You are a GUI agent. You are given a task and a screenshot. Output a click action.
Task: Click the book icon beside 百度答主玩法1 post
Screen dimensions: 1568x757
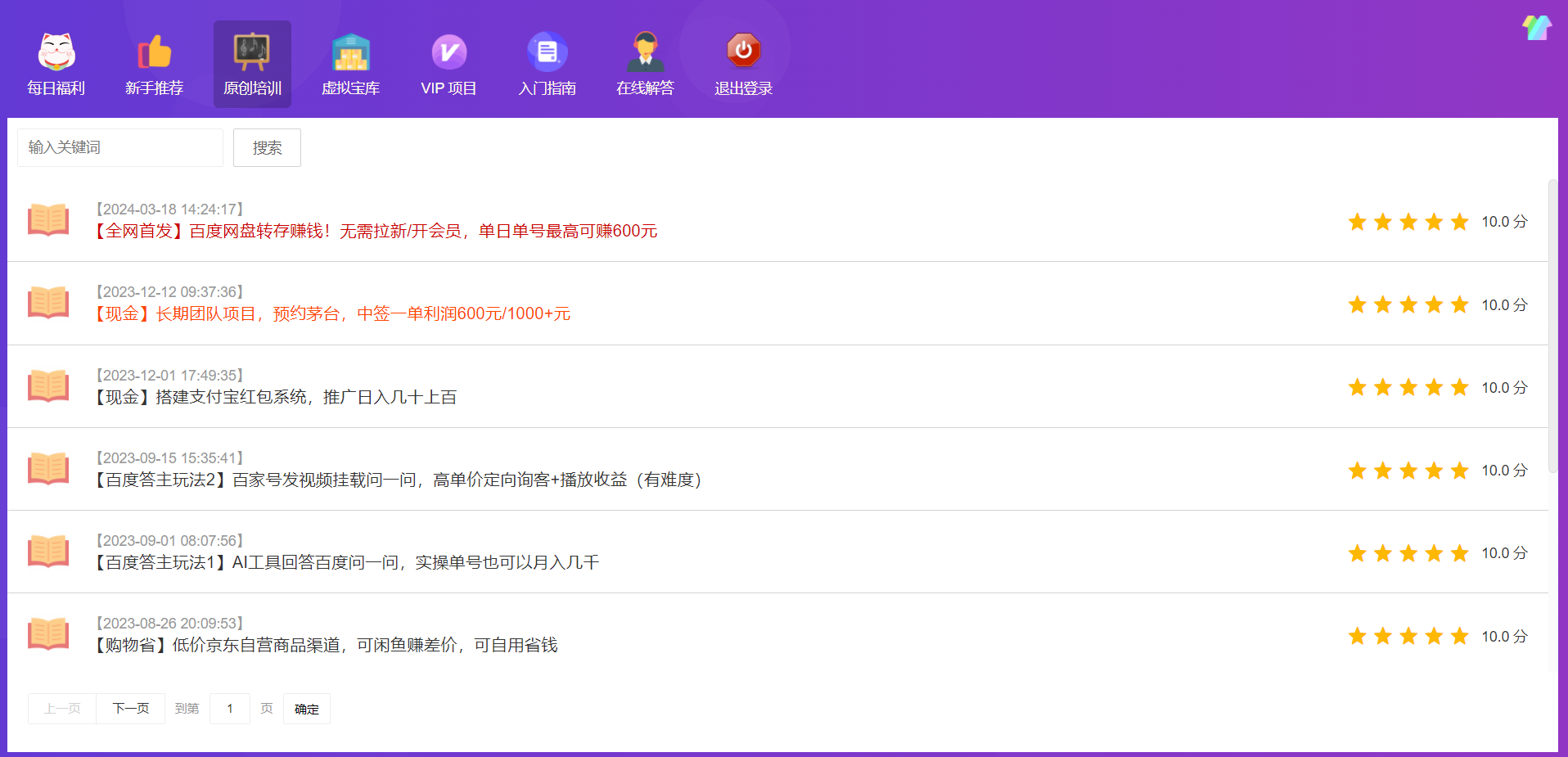48,552
